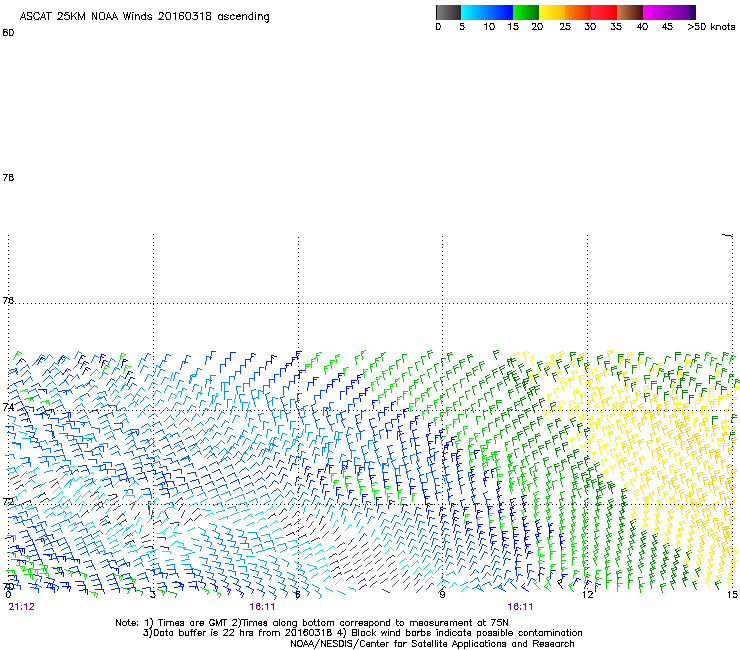Select the green 15-20 knots color bar segment
The image size is (740, 650).
[526, 12]
